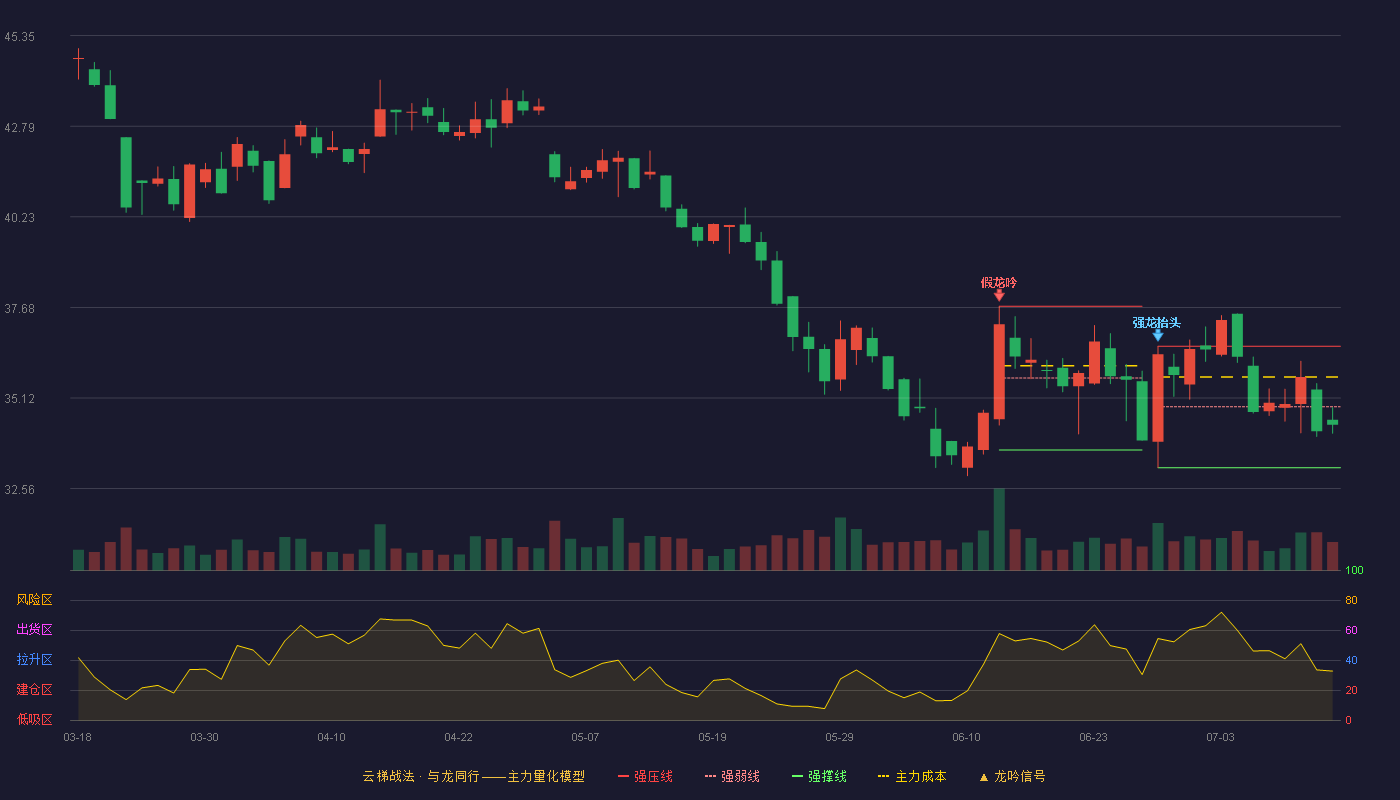Click the 32.56 price axis label
Viewport: 1400px width, 800px height.
[19, 489]
